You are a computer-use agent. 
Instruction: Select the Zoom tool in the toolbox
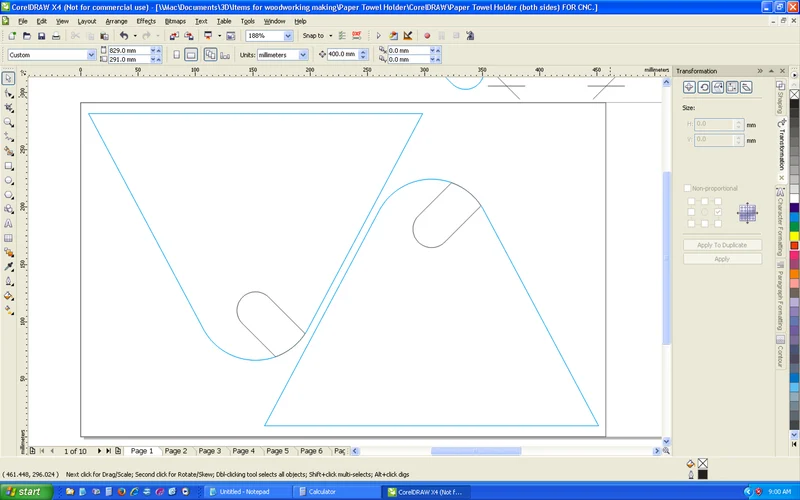point(9,122)
